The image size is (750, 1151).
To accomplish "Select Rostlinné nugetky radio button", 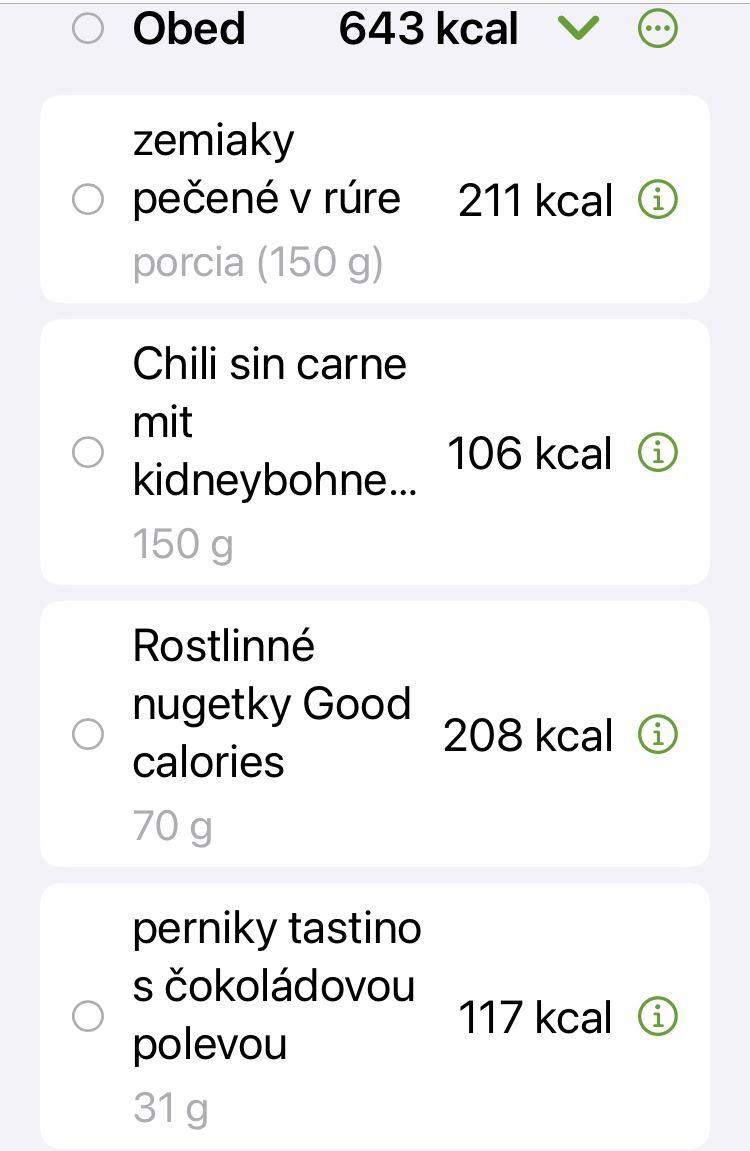I will [x=89, y=735].
